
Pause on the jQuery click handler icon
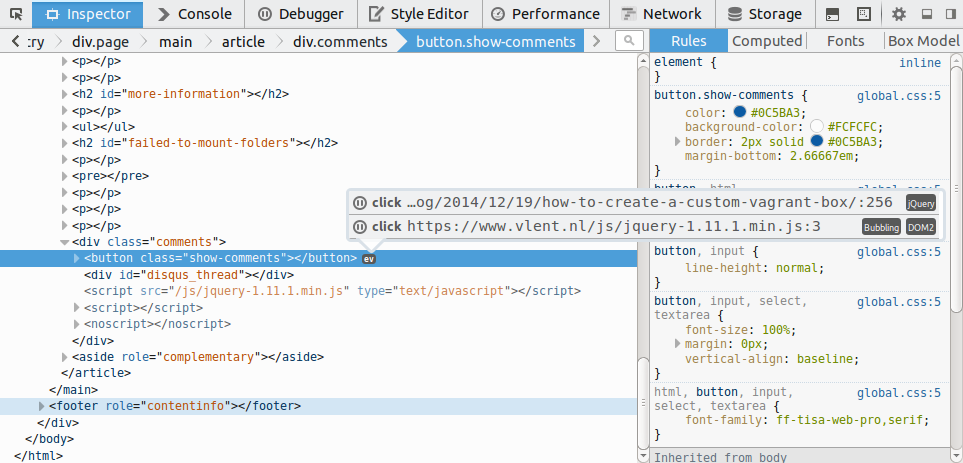[x=361, y=203]
